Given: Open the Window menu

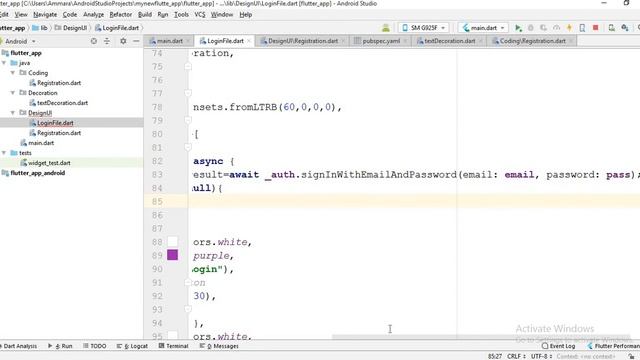Looking at the screenshot, I should (222, 15).
